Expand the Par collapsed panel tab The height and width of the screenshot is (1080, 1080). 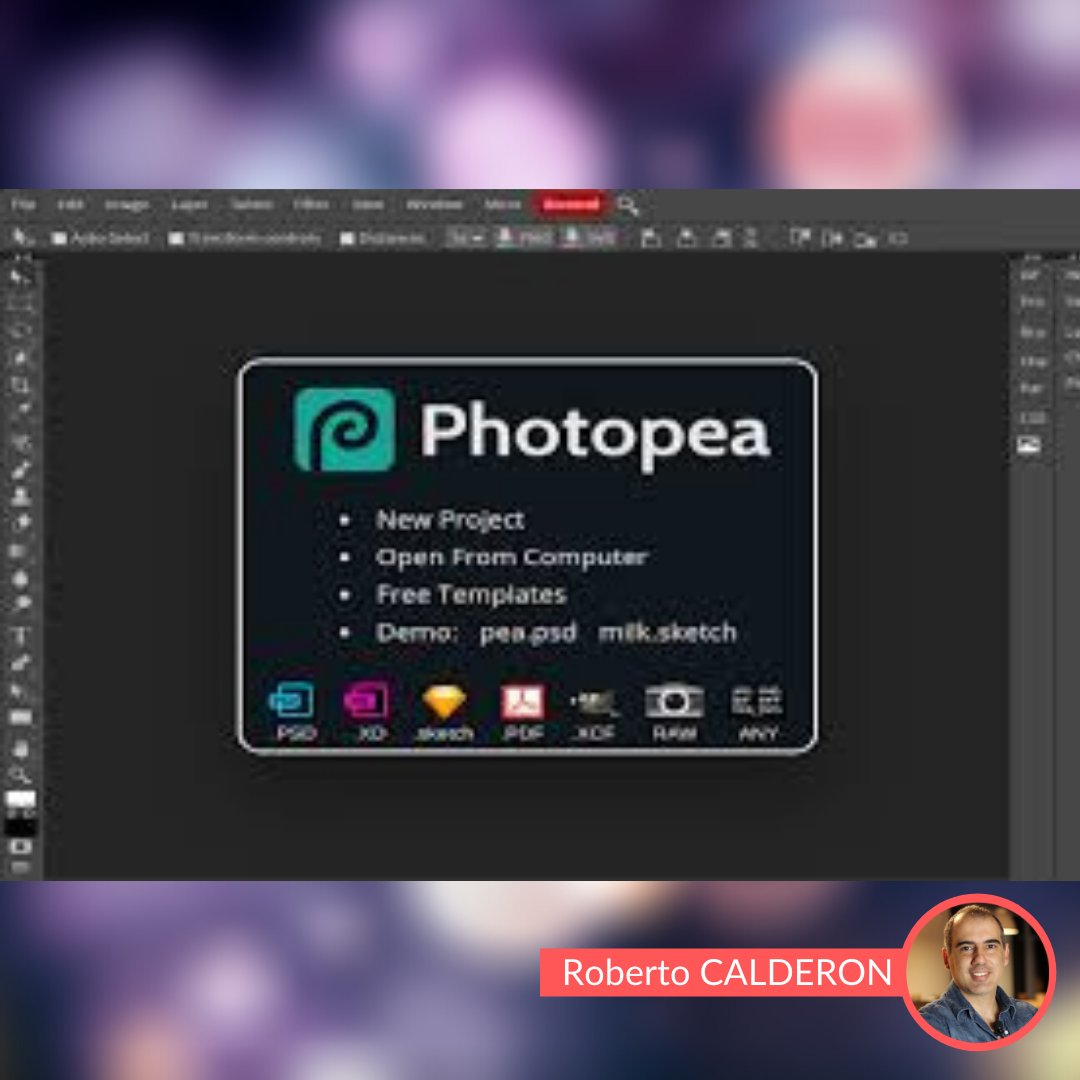1030,388
